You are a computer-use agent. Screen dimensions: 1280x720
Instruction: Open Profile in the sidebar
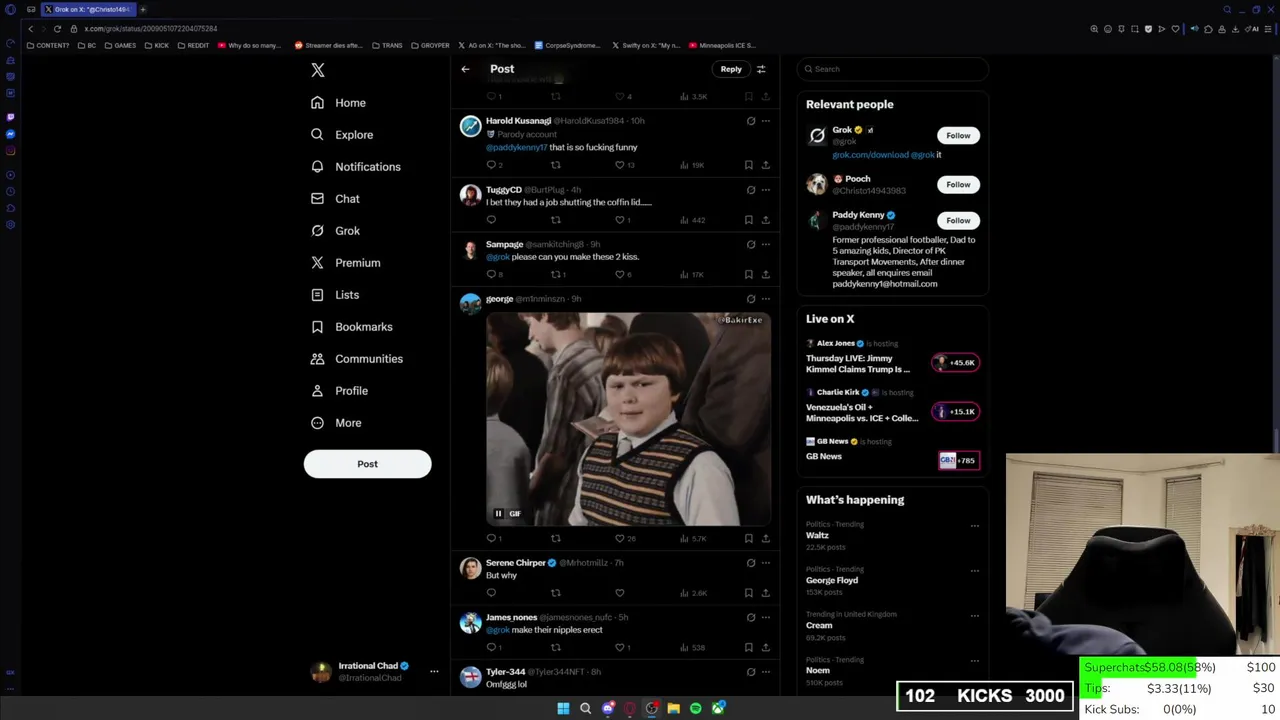point(339,391)
